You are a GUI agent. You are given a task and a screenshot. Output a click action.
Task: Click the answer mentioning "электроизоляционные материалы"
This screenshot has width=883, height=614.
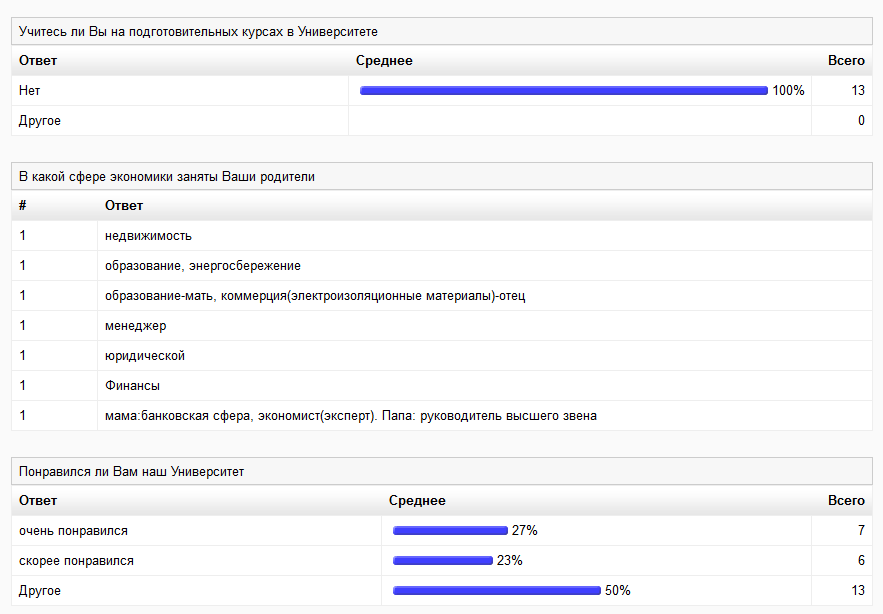point(315,296)
